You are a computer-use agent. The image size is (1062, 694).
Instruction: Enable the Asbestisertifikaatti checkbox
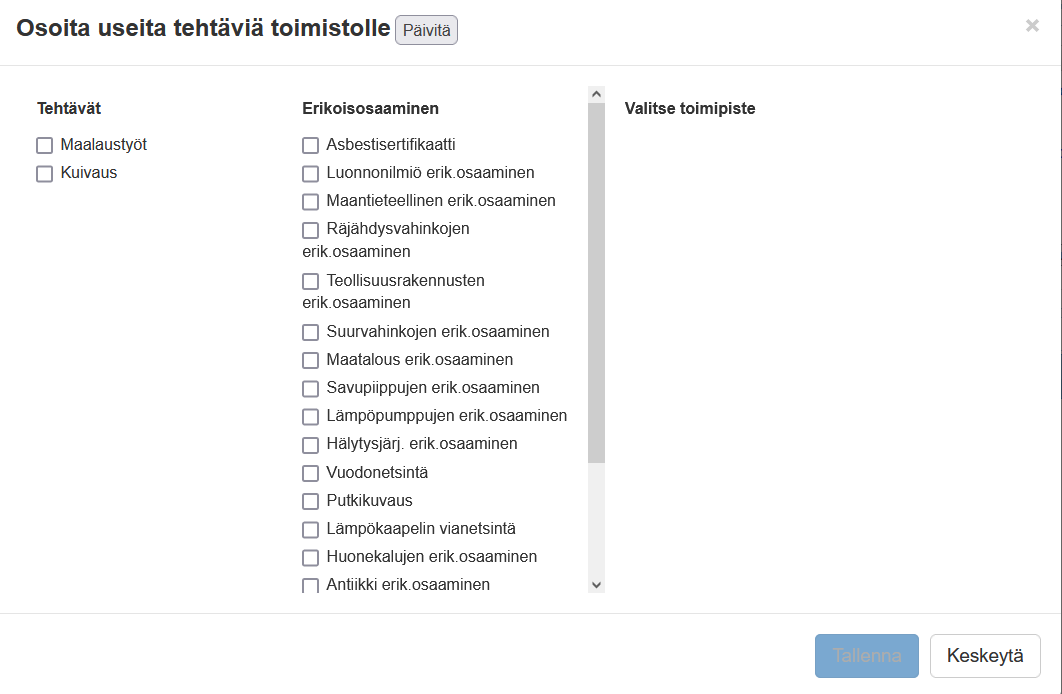(x=311, y=146)
